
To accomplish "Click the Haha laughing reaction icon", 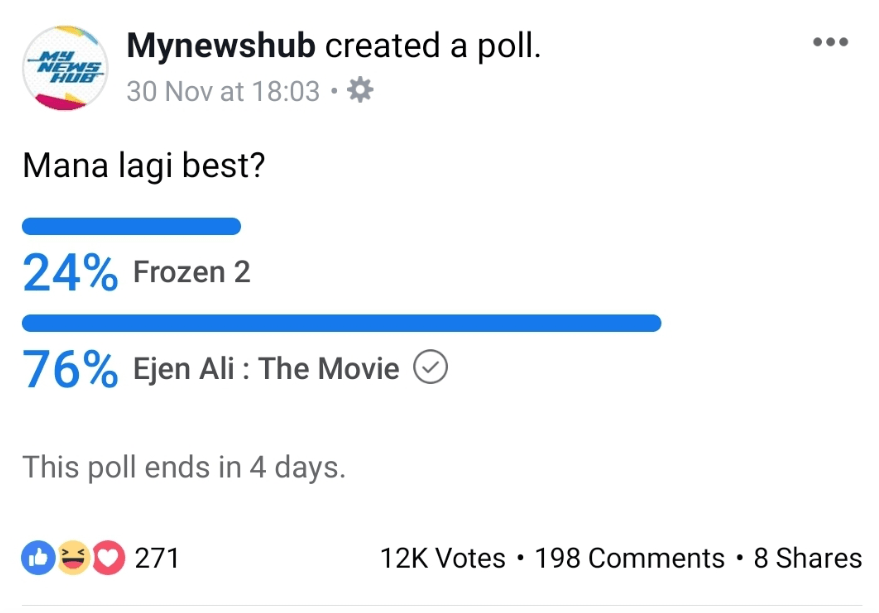I will pos(73,557).
